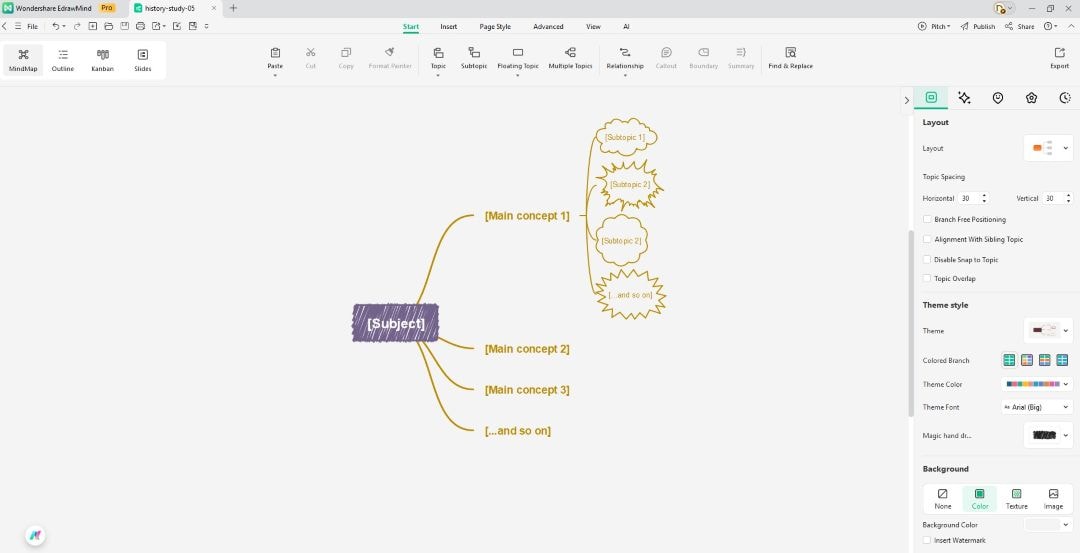This screenshot has width=1080, height=553.
Task: Open the Page Style tab
Action: [x=495, y=27]
